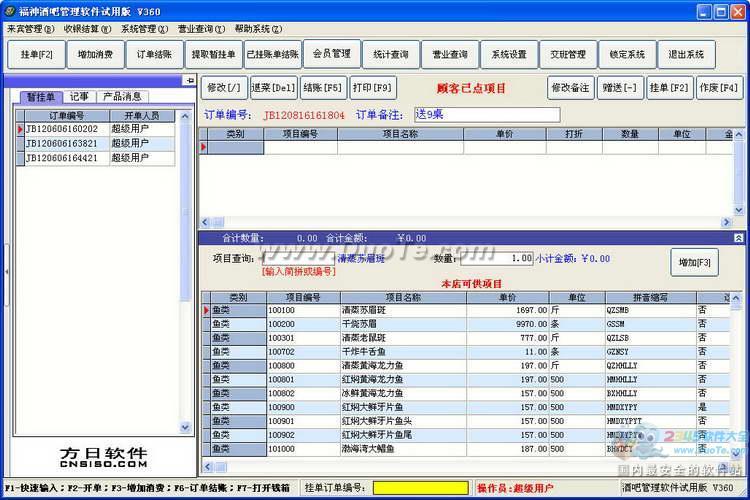Image resolution: width=750 pixels, height=500 pixels.
Task: Select order JB120606163821 in the pending list
Action: pos(96,144)
